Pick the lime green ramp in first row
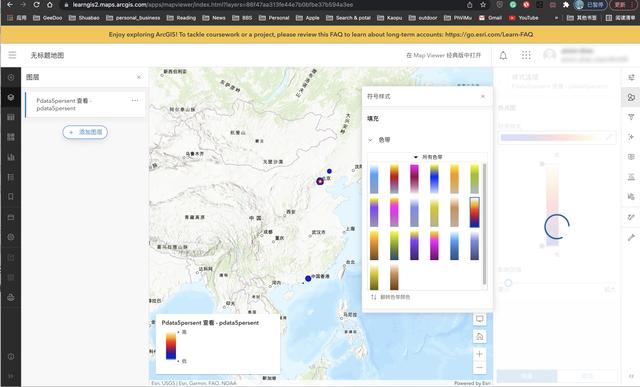The width and height of the screenshot is (640, 387). click(474, 179)
